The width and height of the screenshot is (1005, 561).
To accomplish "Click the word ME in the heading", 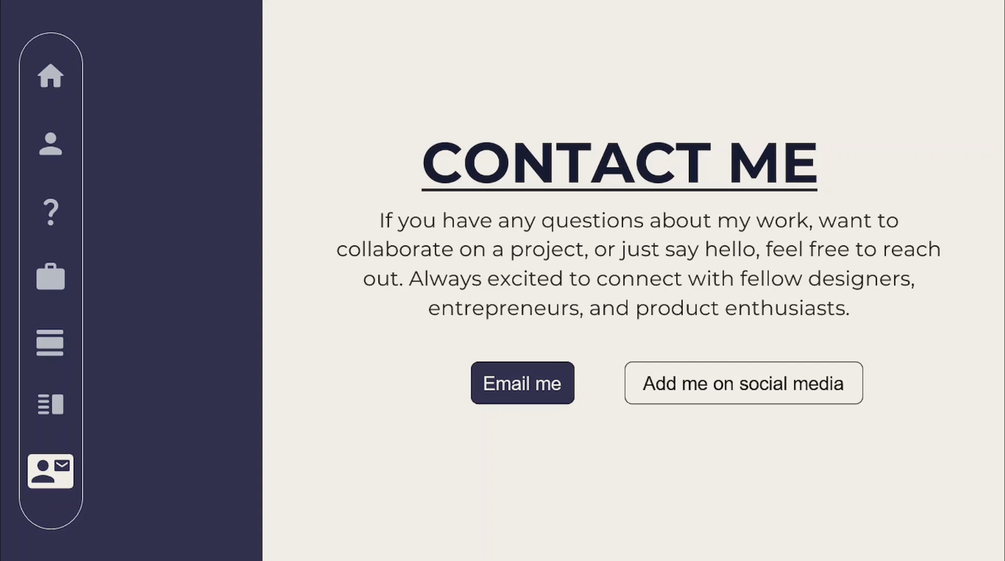I will pos(772,163).
